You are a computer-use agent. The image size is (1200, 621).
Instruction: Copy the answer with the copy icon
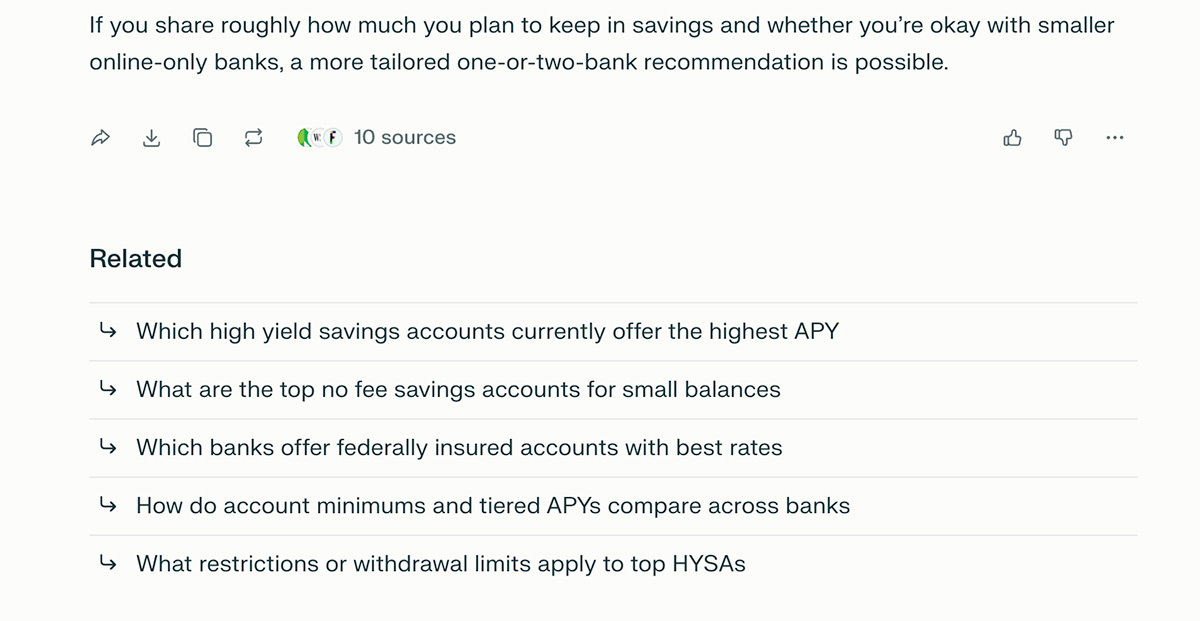click(x=202, y=138)
